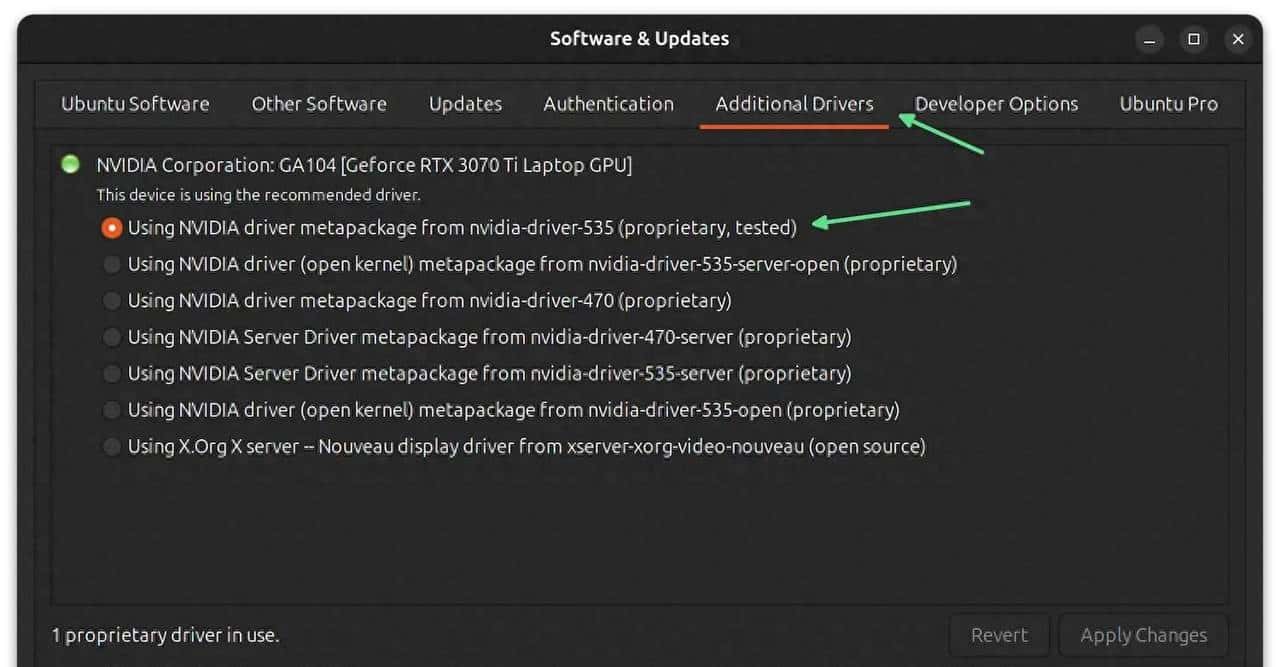The width and height of the screenshot is (1280, 667).
Task: Click the green NVIDIA device status indicator
Action: tap(70, 165)
